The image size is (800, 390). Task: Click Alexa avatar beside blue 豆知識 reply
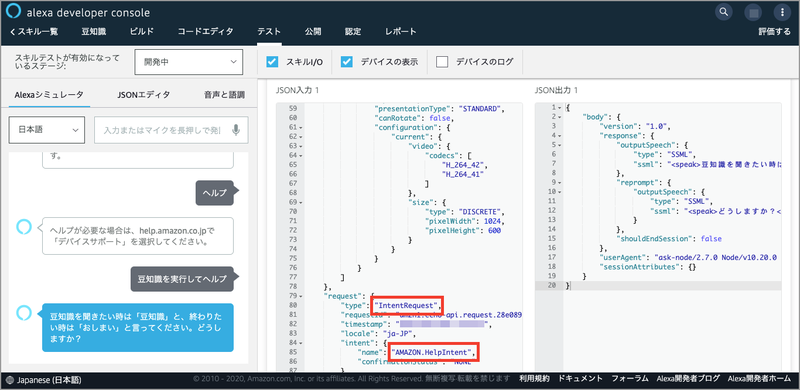pos(23,312)
